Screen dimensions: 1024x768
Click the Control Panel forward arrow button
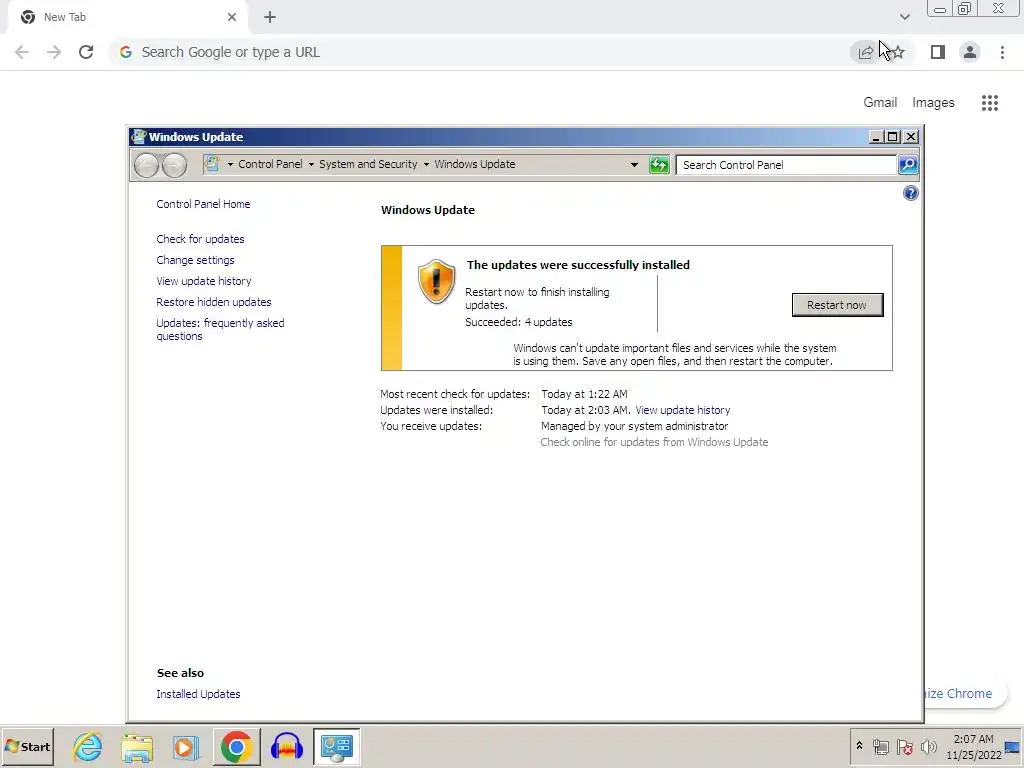(x=174, y=165)
